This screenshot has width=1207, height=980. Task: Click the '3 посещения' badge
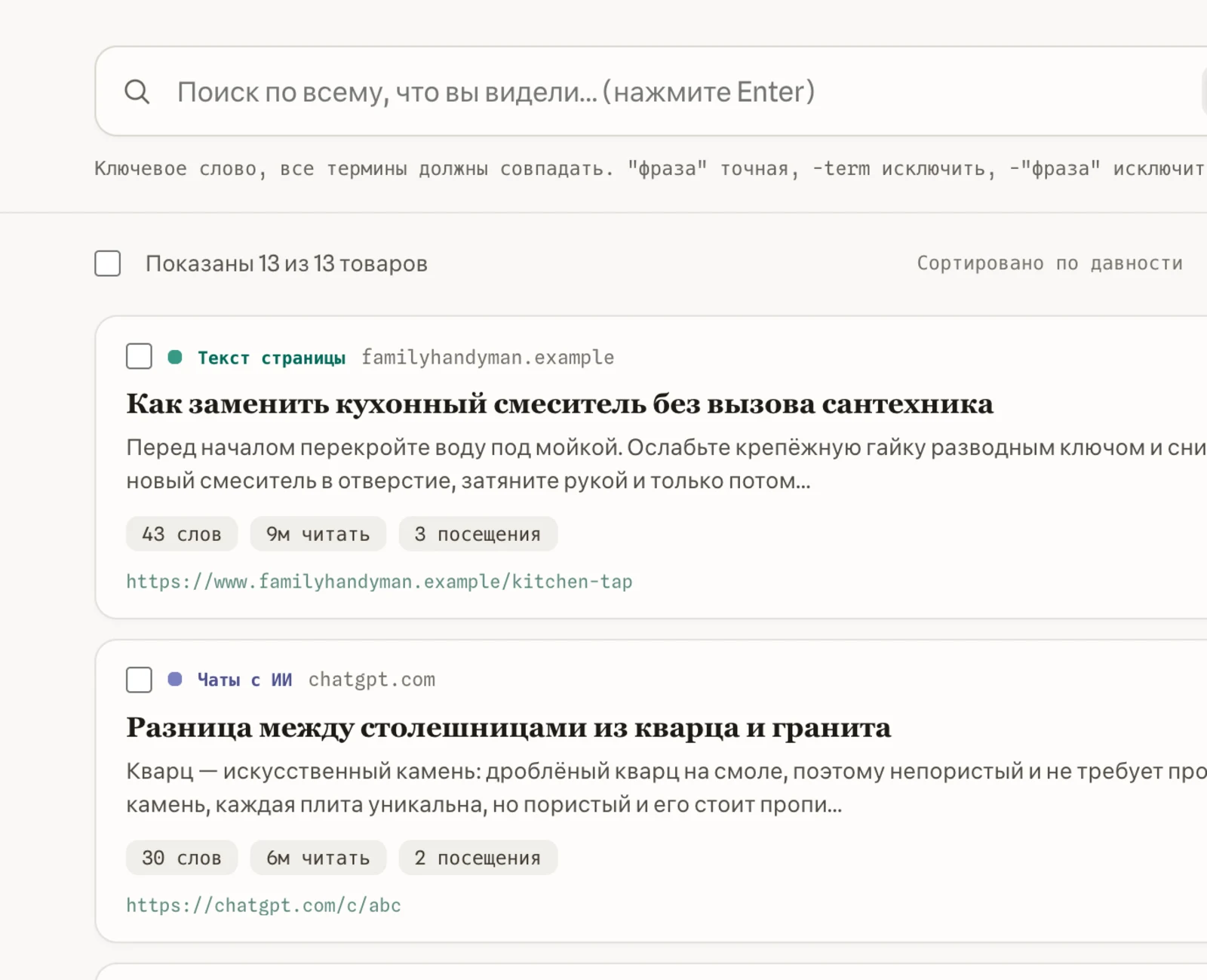(478, 534)
